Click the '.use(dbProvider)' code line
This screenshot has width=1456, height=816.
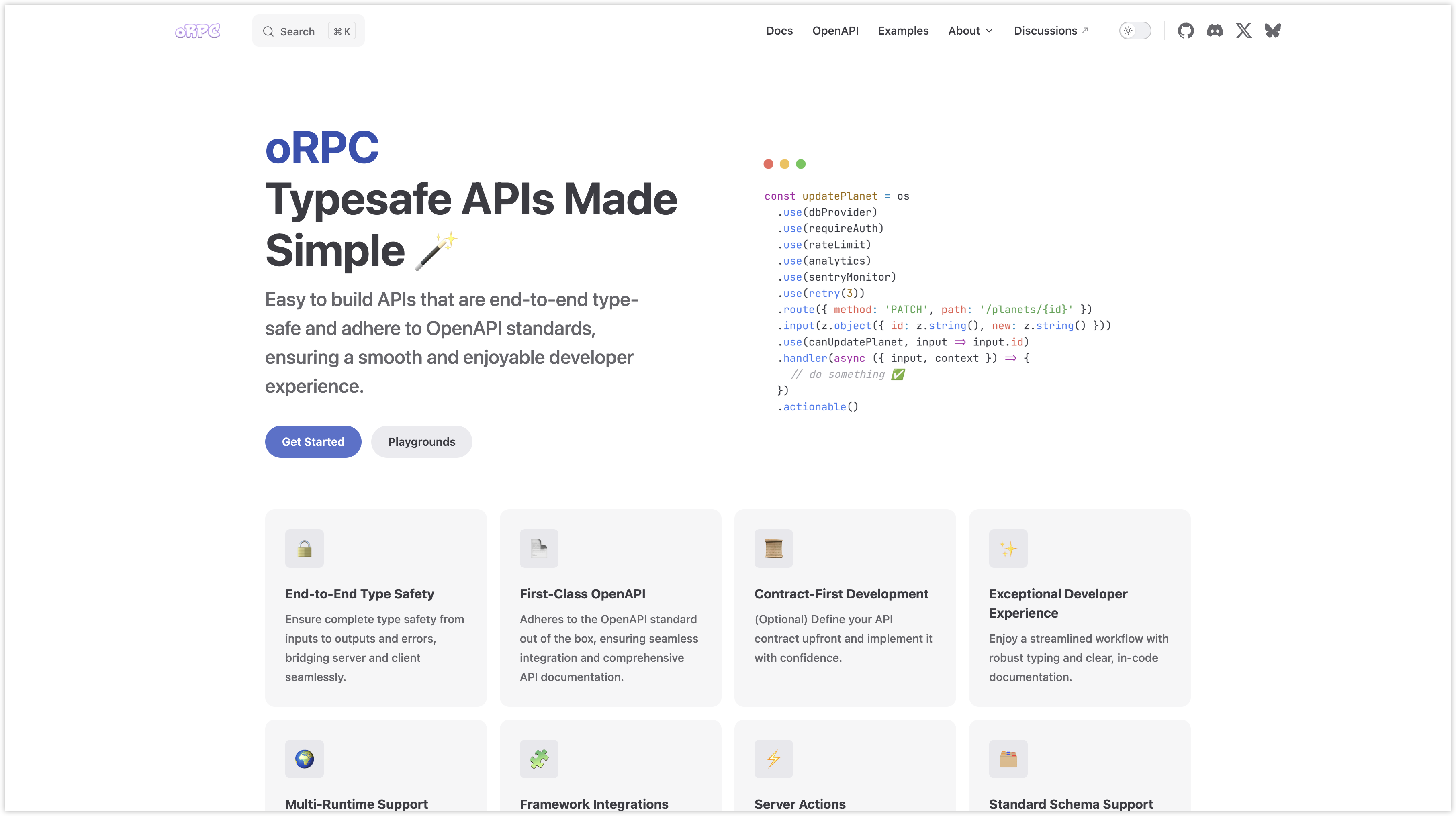[828, 212]
